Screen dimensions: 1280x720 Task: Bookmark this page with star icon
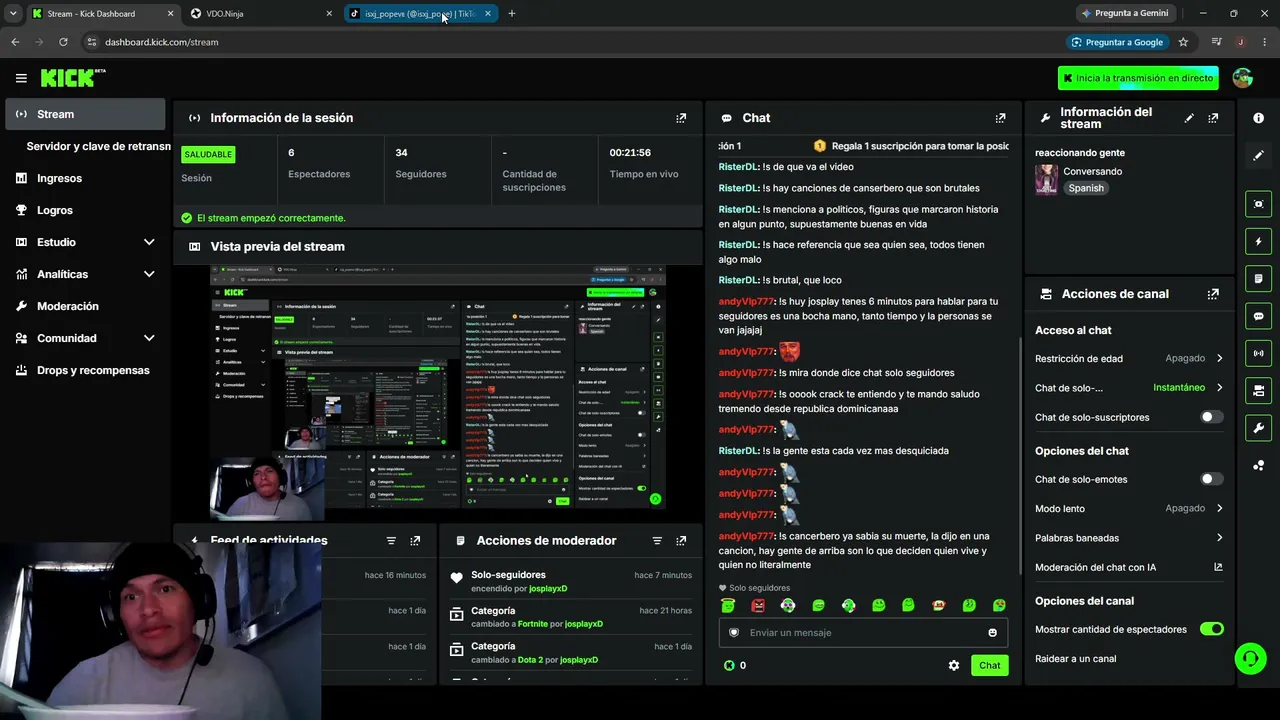pyautogui.click(x=1183, y=42)
